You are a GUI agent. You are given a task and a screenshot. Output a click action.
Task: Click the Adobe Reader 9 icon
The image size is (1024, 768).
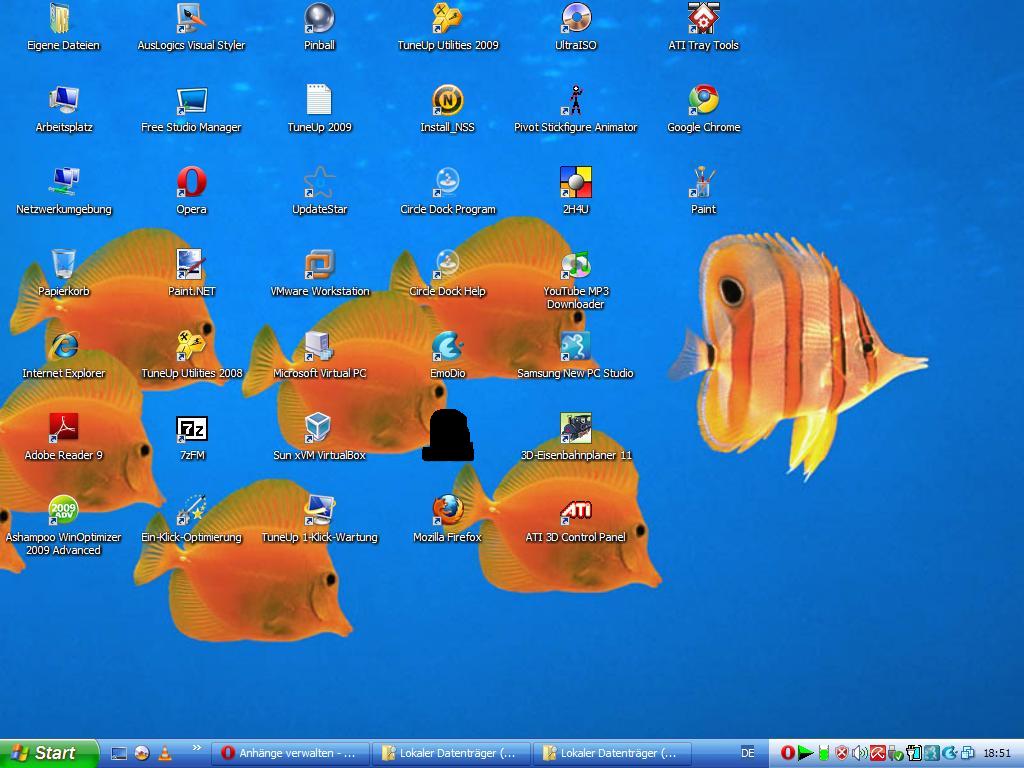(x=63, y=428)
